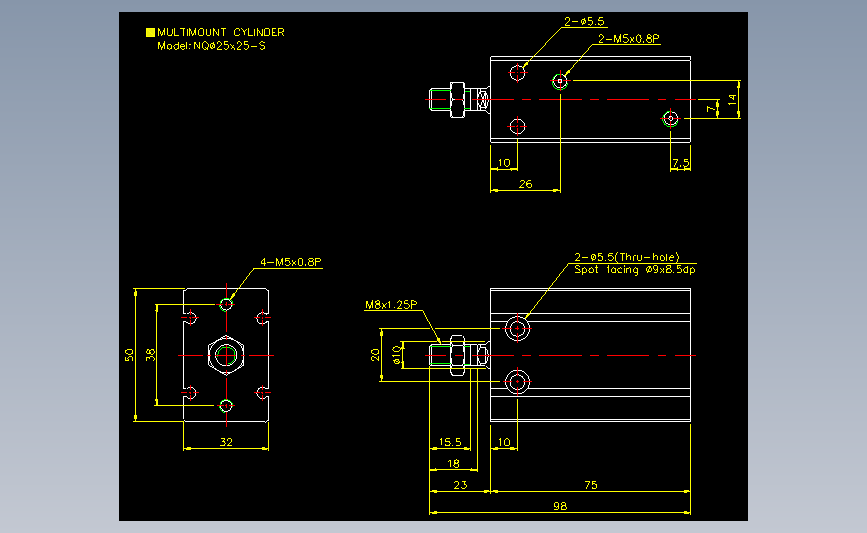This screenshot has height=533, width=867.
Task: Select the Model: NQø25x25-S label
Action: [x=211, y=46]
